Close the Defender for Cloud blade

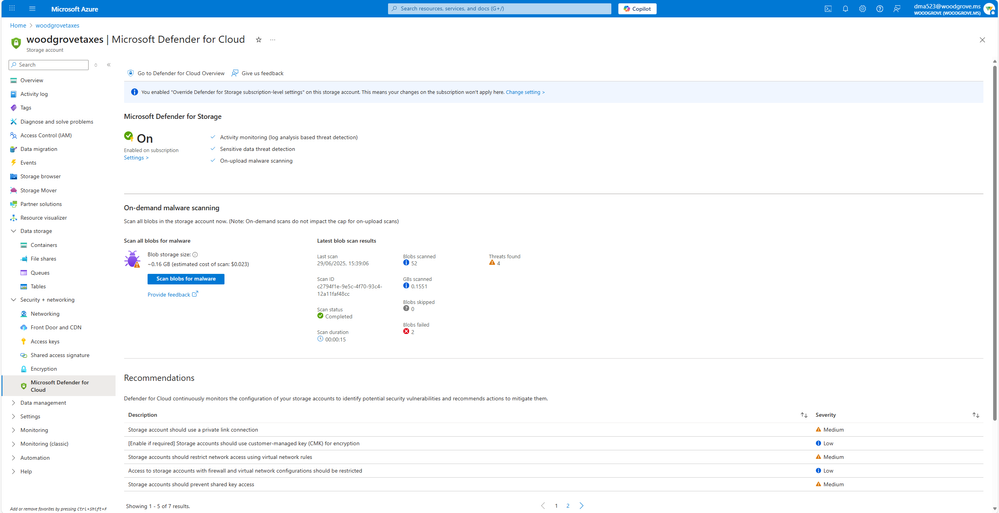(x=982, y=40)
